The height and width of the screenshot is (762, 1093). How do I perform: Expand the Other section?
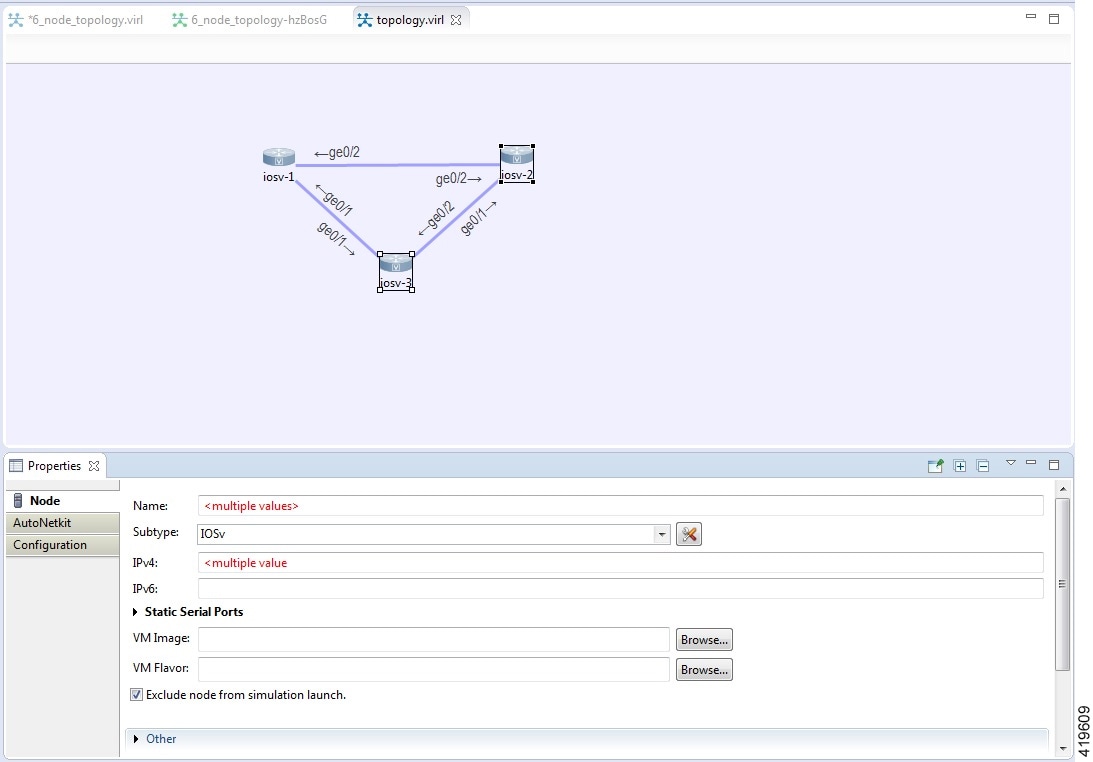click(x=136, y=739)
